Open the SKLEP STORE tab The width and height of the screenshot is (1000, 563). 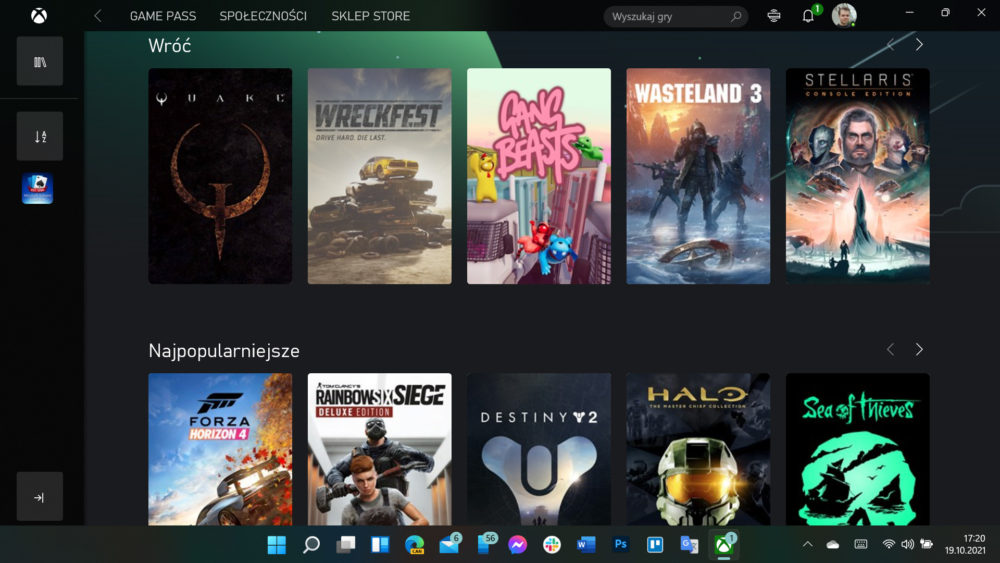coord(371,16)
